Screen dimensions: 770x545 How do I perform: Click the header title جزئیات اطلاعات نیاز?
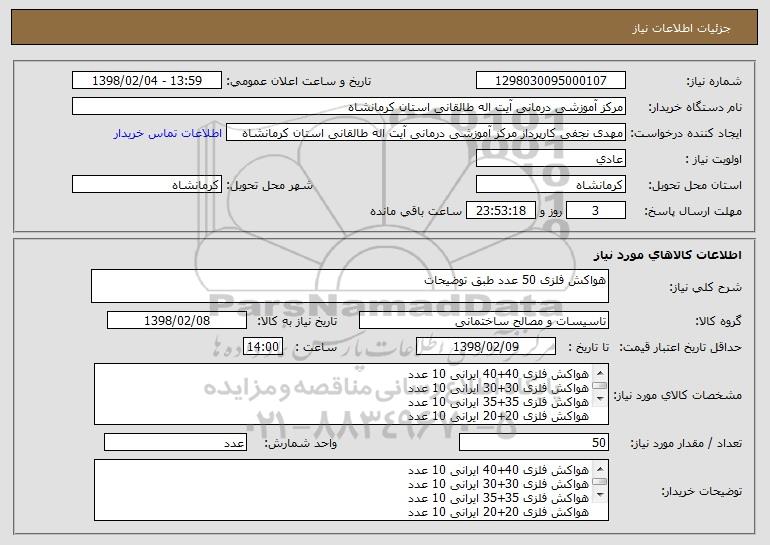681,28
